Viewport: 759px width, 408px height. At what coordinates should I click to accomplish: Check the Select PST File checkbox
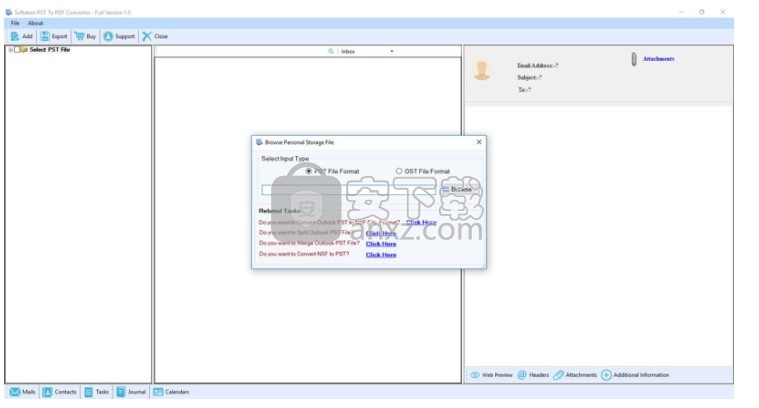point(17,50)
